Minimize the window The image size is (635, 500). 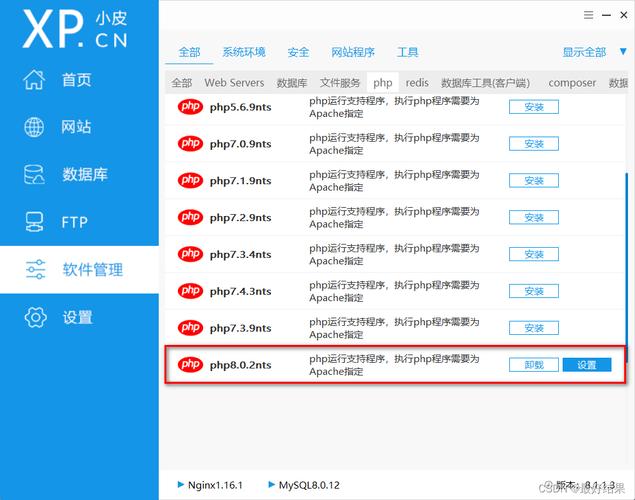(x=606, y=15)
